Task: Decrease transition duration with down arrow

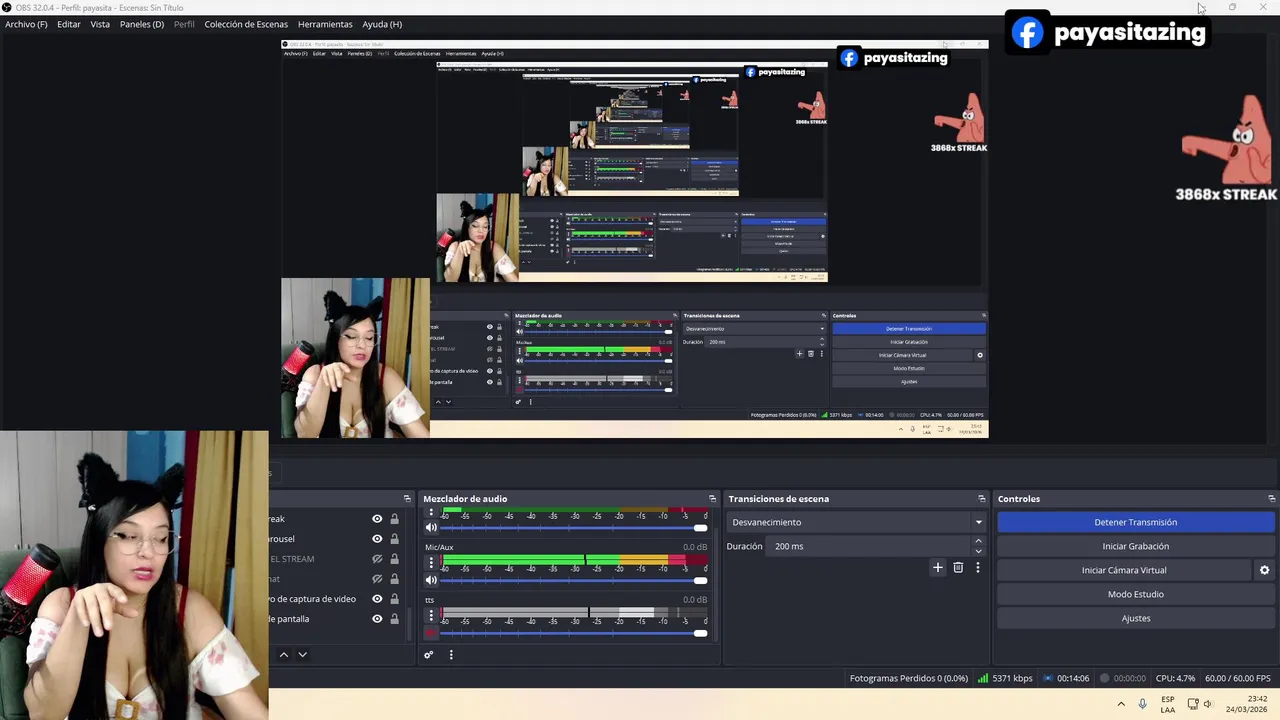Action: [978, 551]
